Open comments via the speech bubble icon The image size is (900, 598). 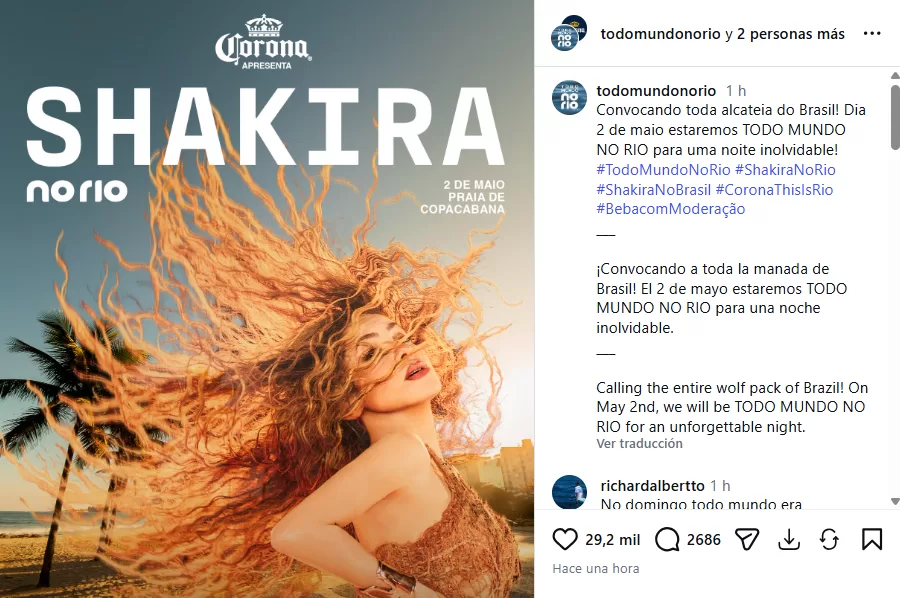coord(667,539)
